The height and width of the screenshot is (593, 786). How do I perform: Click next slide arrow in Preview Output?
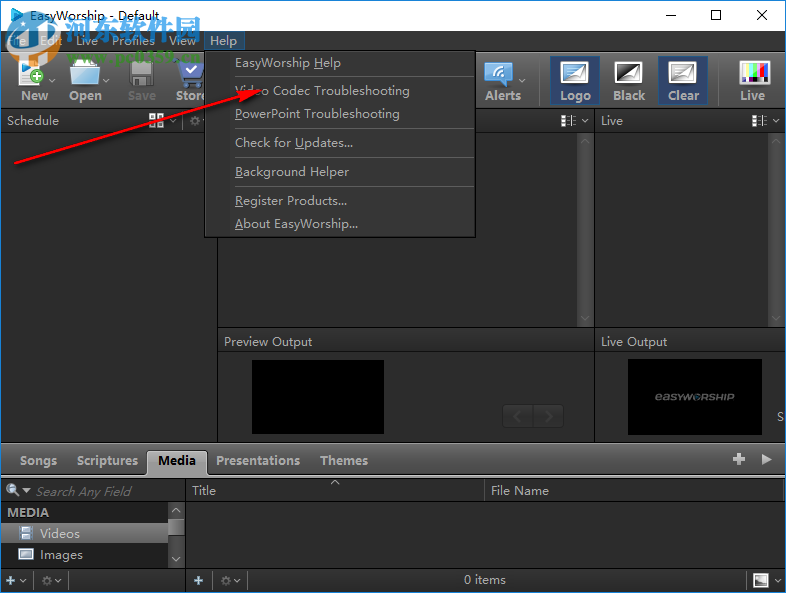[x=548, y=416]
